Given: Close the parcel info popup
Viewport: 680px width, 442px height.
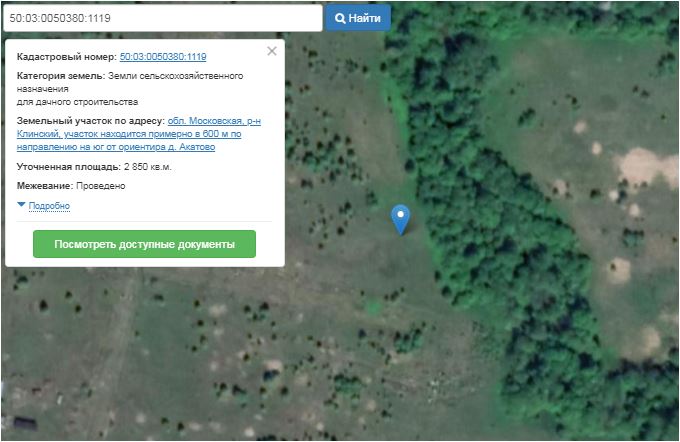Looking at the screenshot, I should [272, 51].
